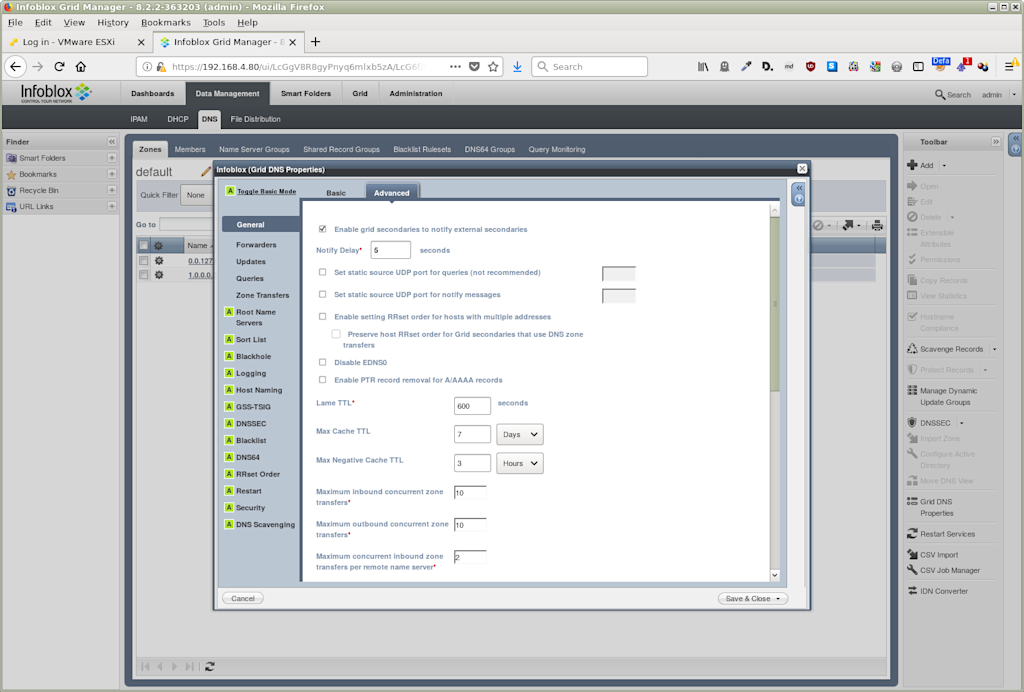Click in the Notify Delay input field

click(x=391, y=250)
